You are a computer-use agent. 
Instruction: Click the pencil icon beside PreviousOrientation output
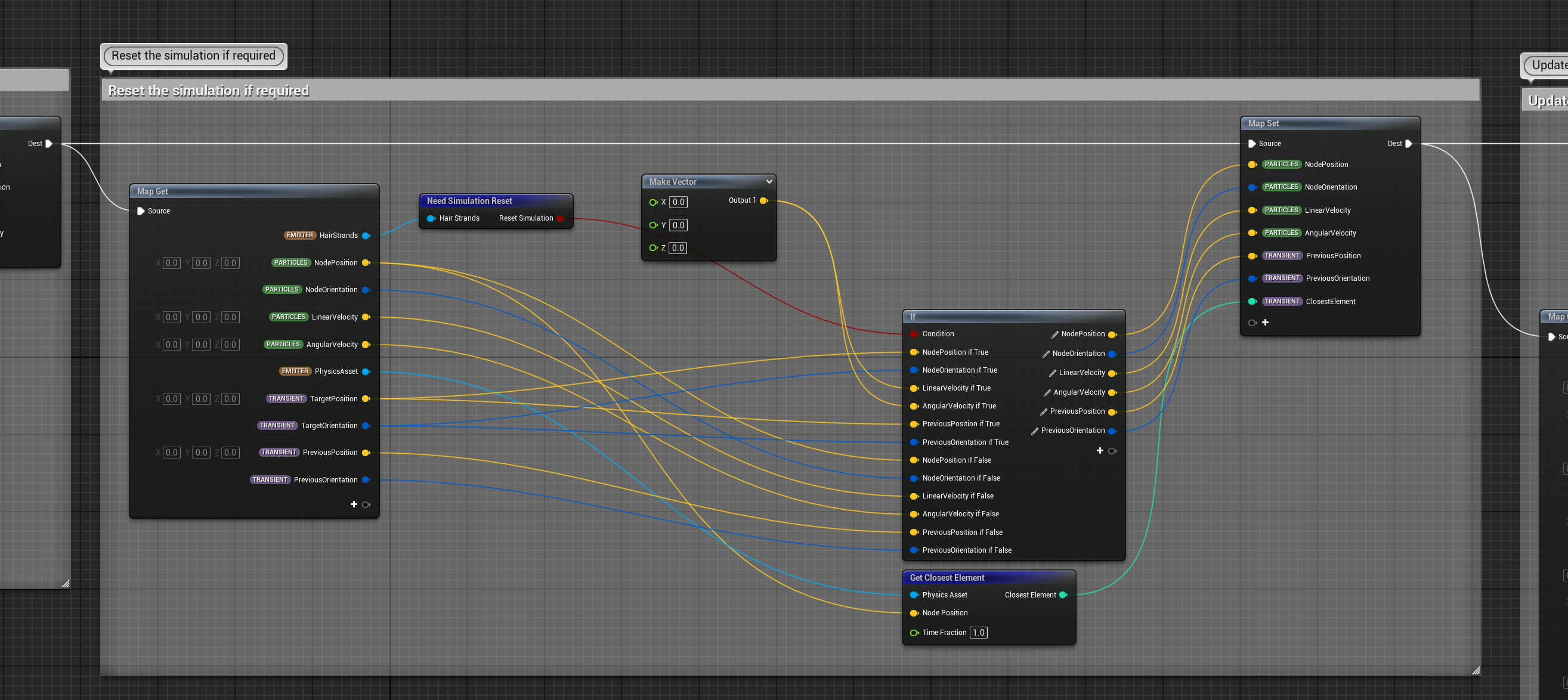click(x=1034, y=431)
